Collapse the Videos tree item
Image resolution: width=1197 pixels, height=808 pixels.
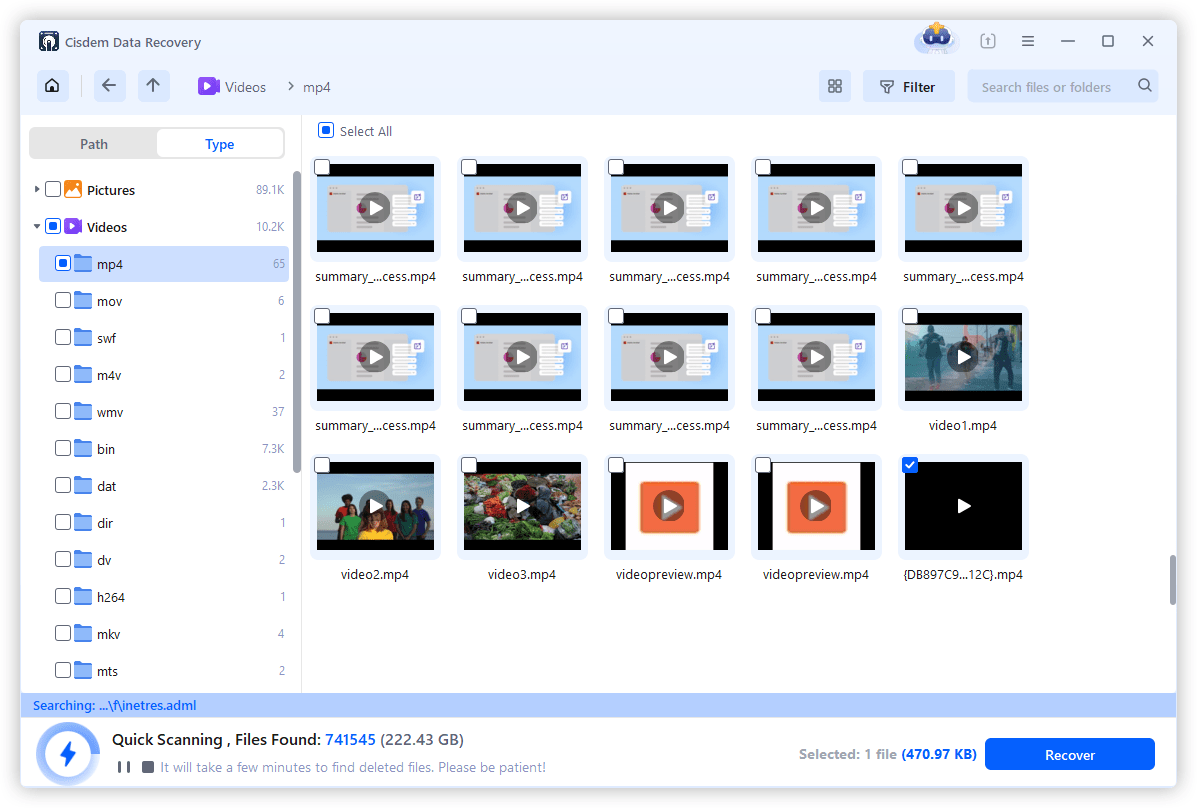point(35,226)
